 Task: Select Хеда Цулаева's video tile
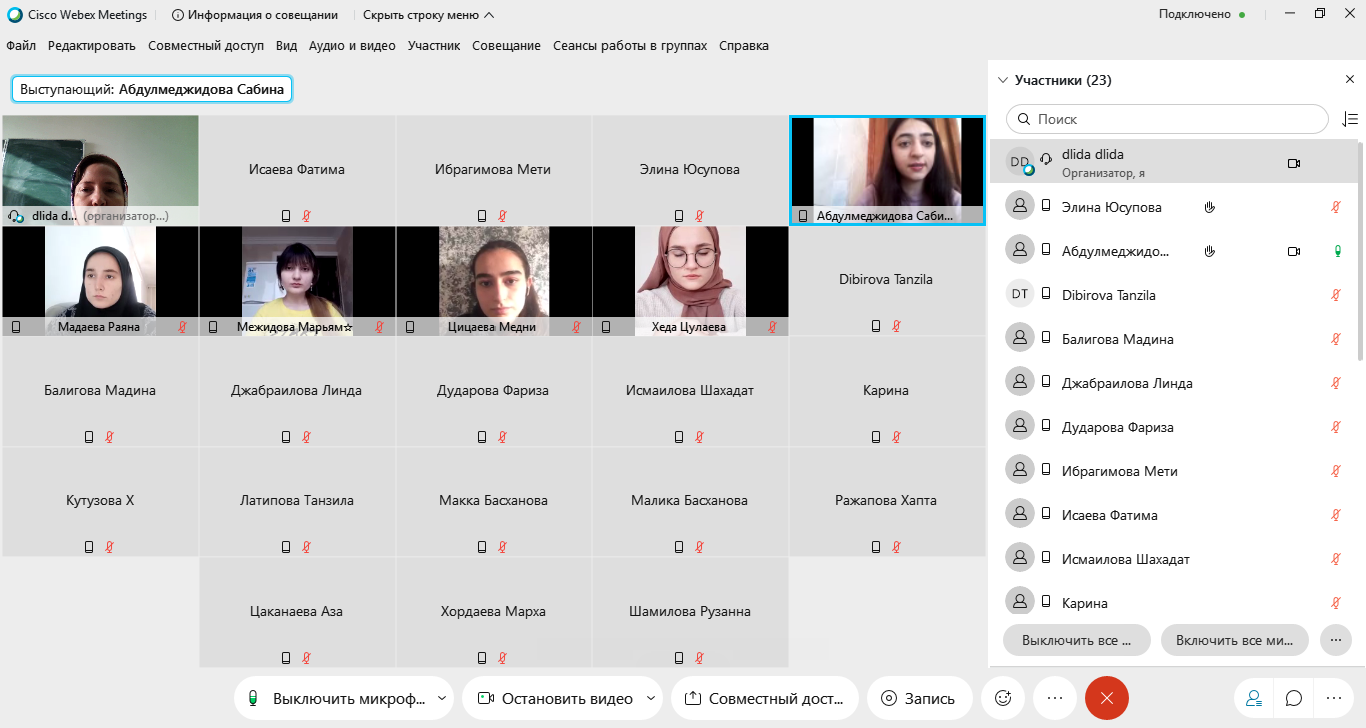pos(690,281)
